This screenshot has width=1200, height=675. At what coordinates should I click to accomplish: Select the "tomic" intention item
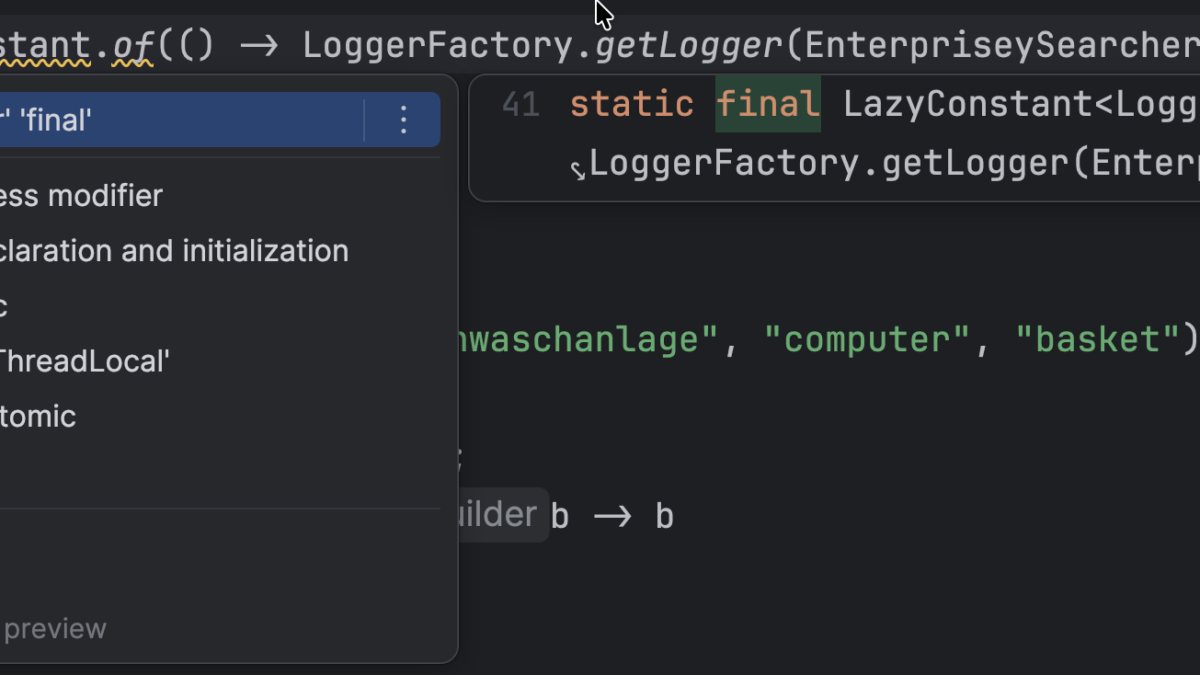click(x=38, y=416)
